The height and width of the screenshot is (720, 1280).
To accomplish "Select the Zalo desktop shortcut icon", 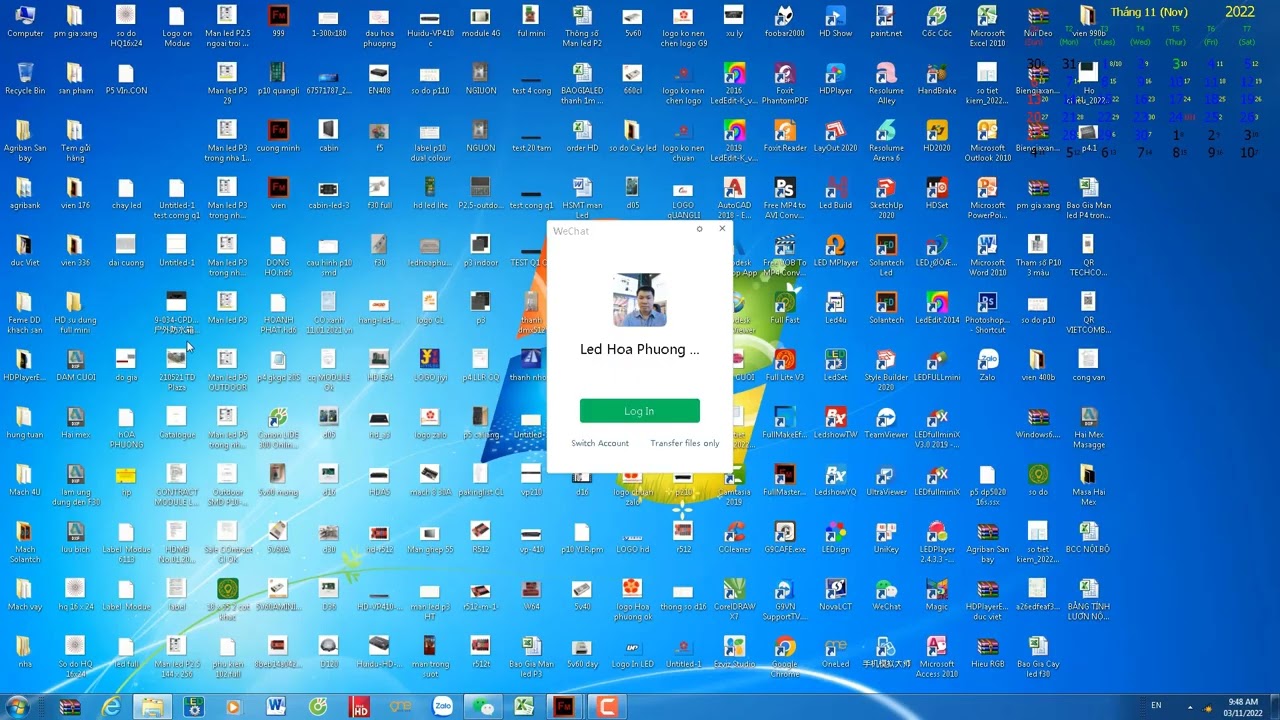I will click(x=987, y=365).
